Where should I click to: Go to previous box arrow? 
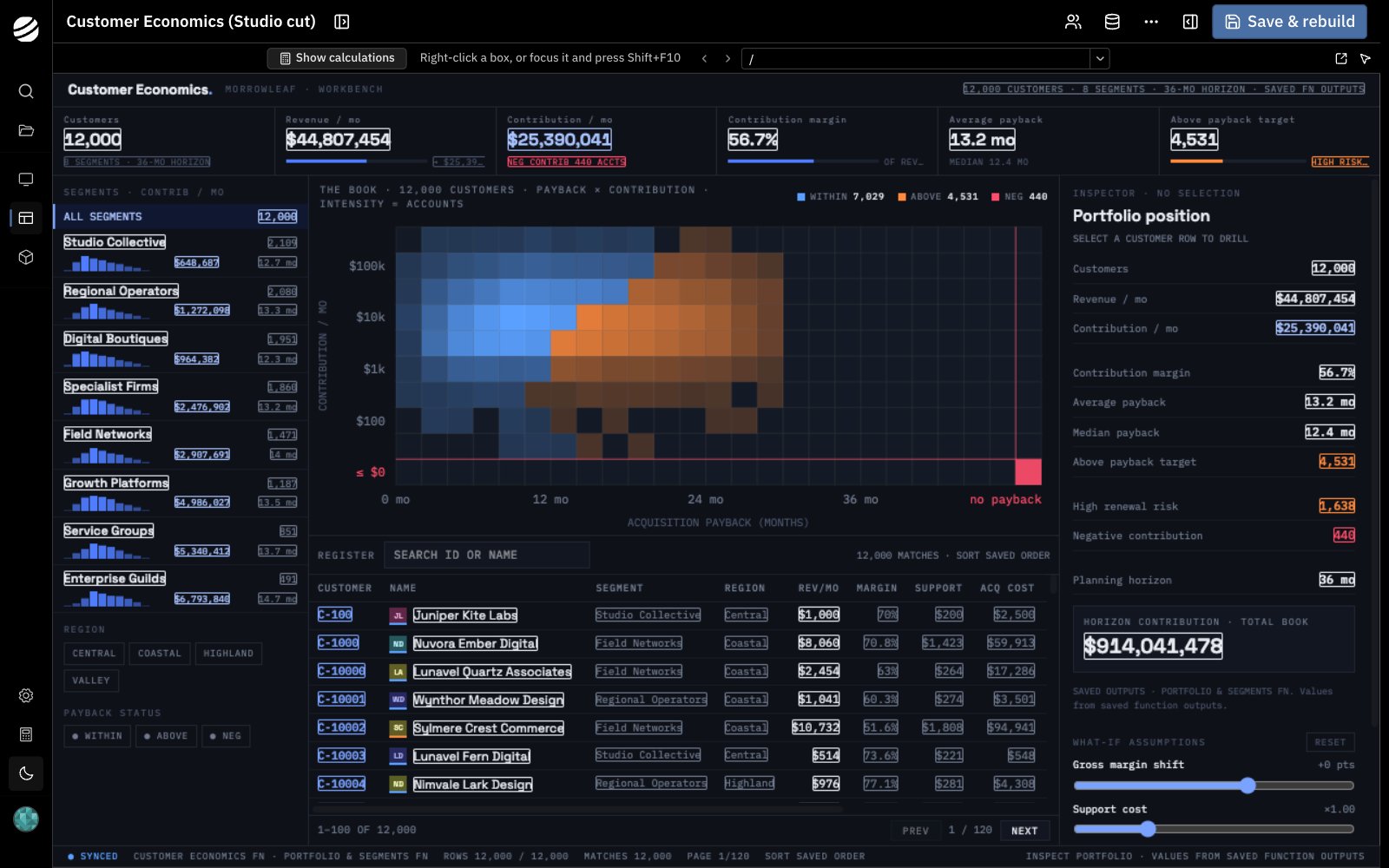(704, 58)
